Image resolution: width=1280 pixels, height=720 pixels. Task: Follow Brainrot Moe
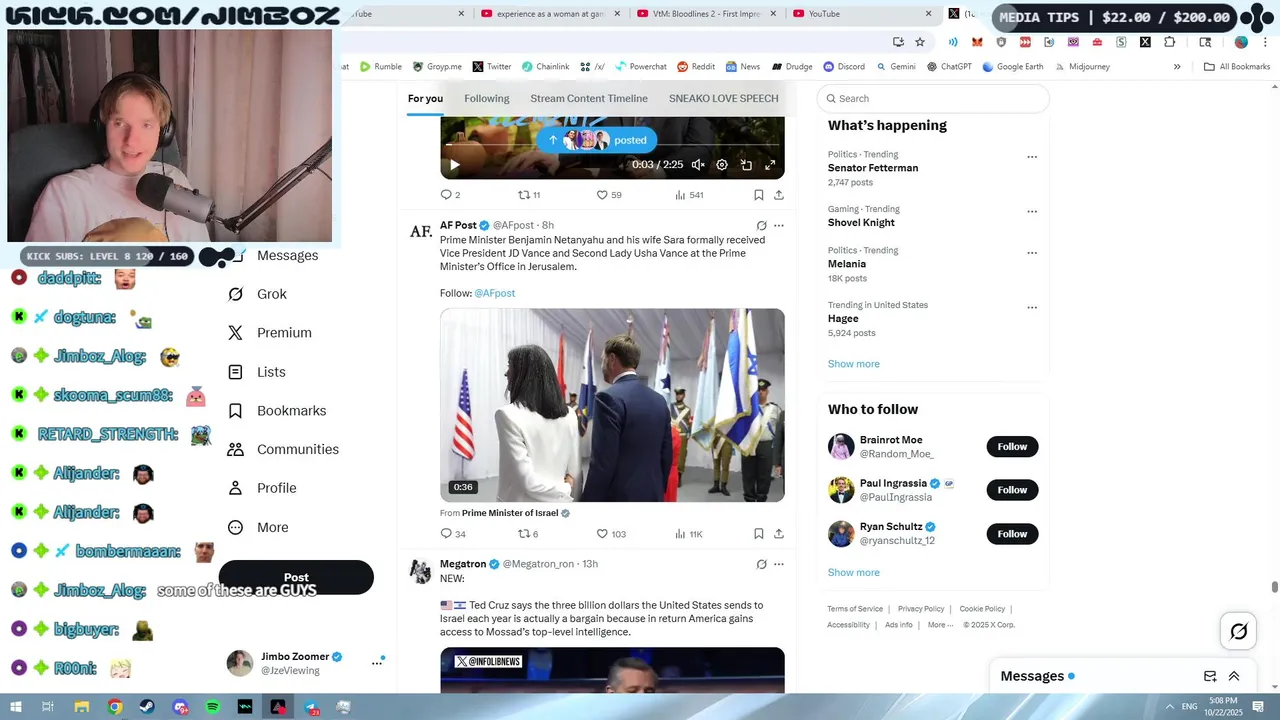(x=1012, y=447)
